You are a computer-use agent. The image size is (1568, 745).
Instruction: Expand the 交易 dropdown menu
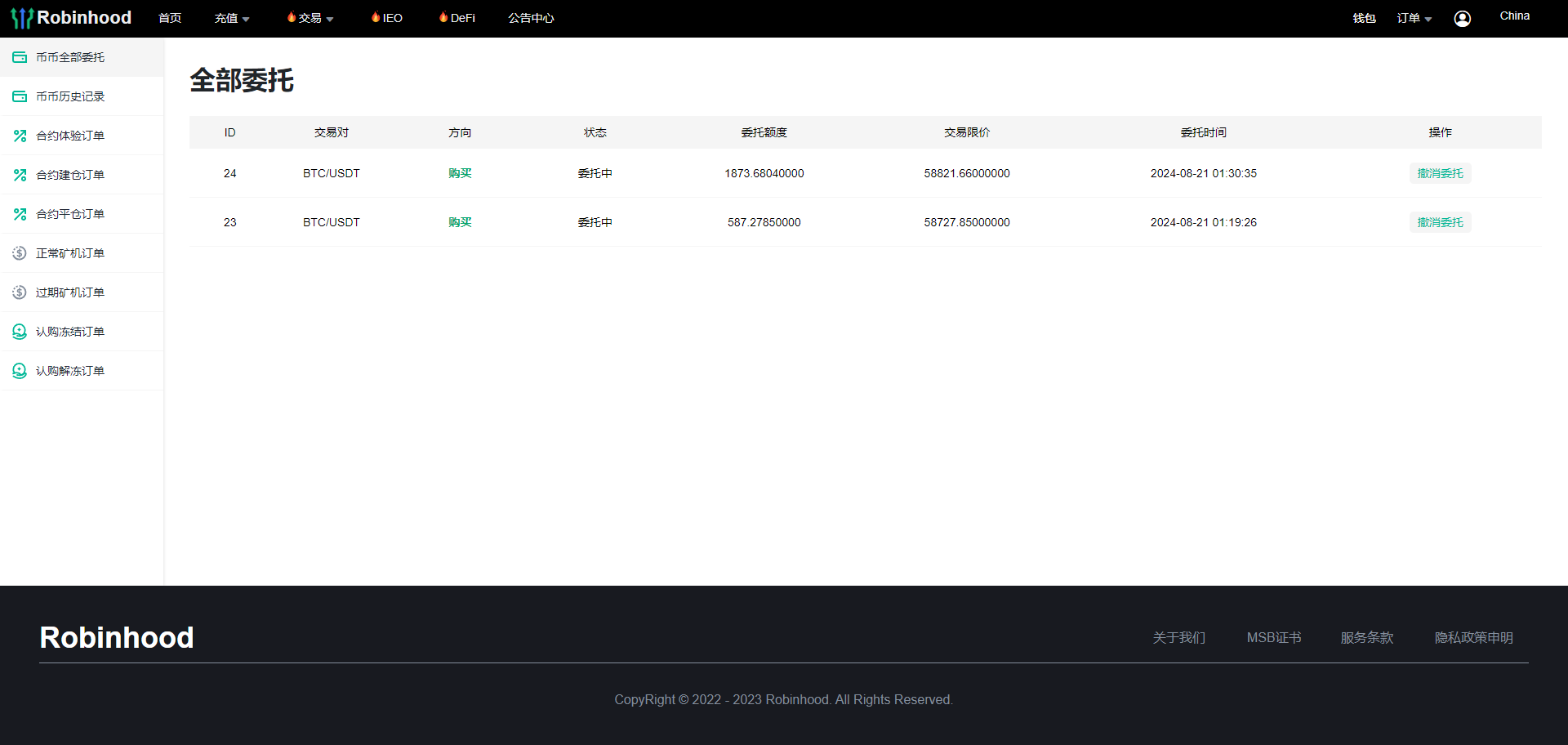pos(316,19)
